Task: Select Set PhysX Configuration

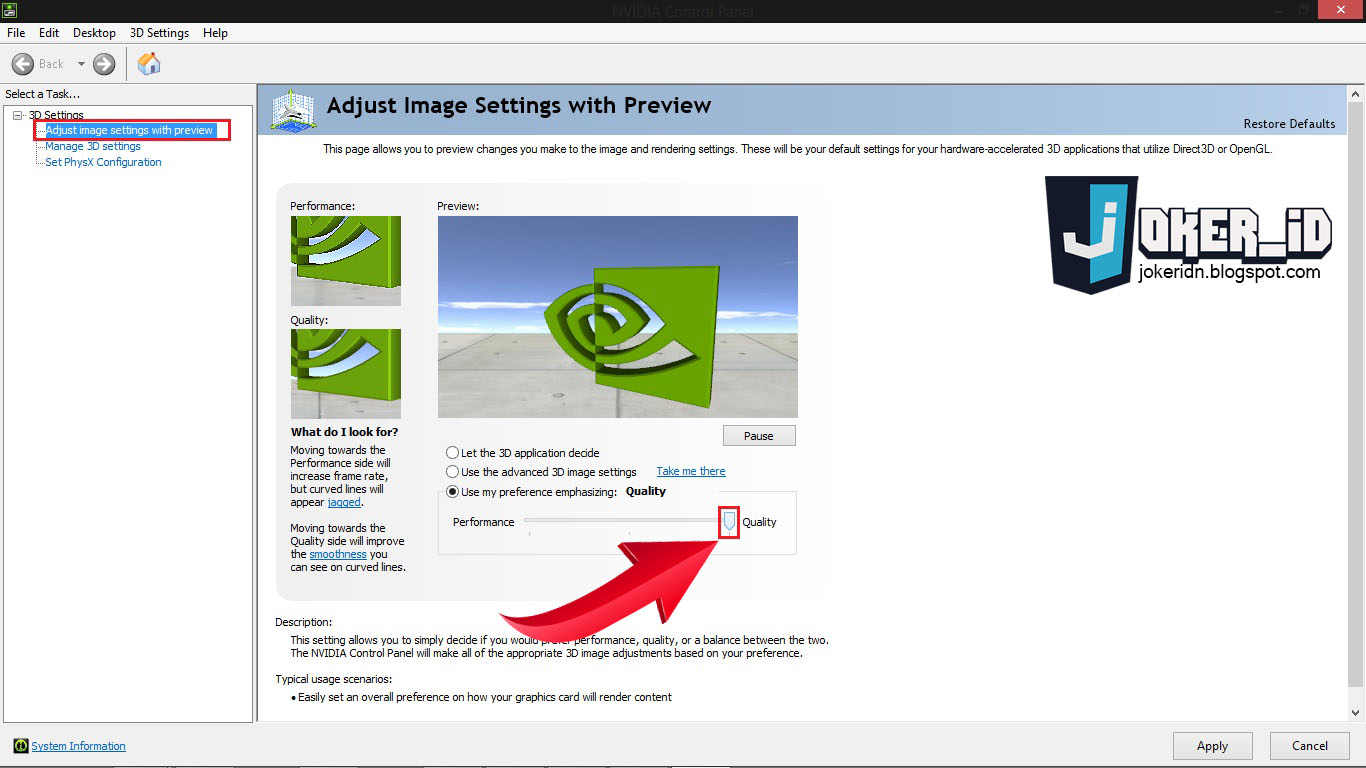Action: pyautogui.click(x=103, y=162)
